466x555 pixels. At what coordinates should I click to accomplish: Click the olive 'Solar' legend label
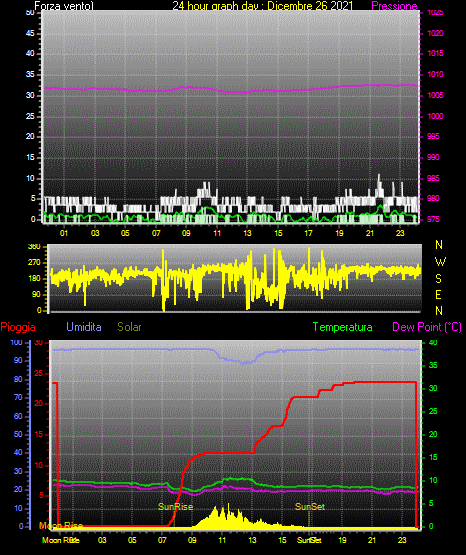pyautogui.click(x=130, y=327)
